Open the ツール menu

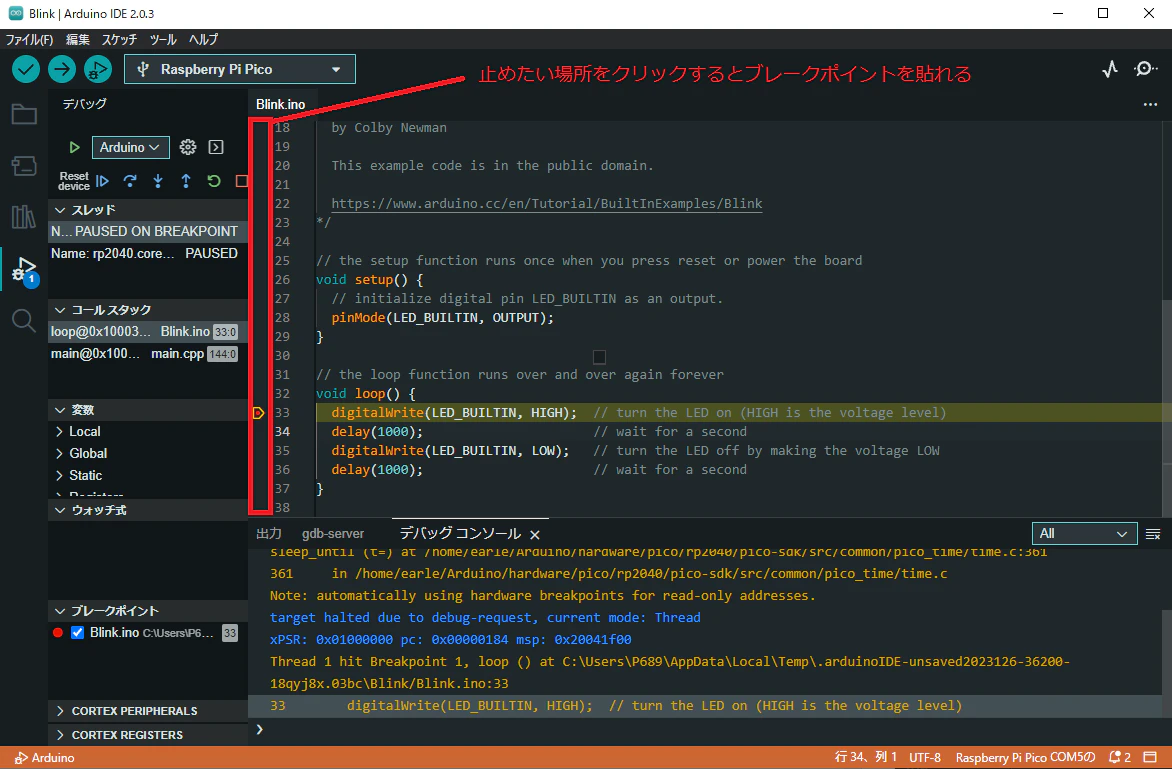tap(163, 40)
